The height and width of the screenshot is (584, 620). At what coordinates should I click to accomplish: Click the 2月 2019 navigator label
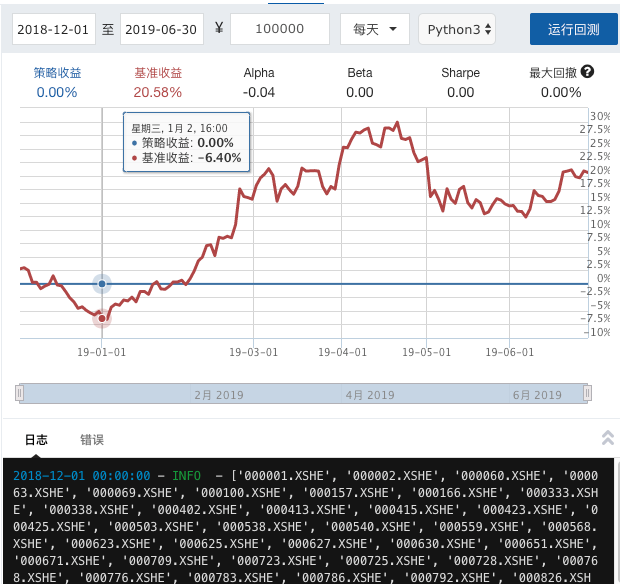coord(219,395)
